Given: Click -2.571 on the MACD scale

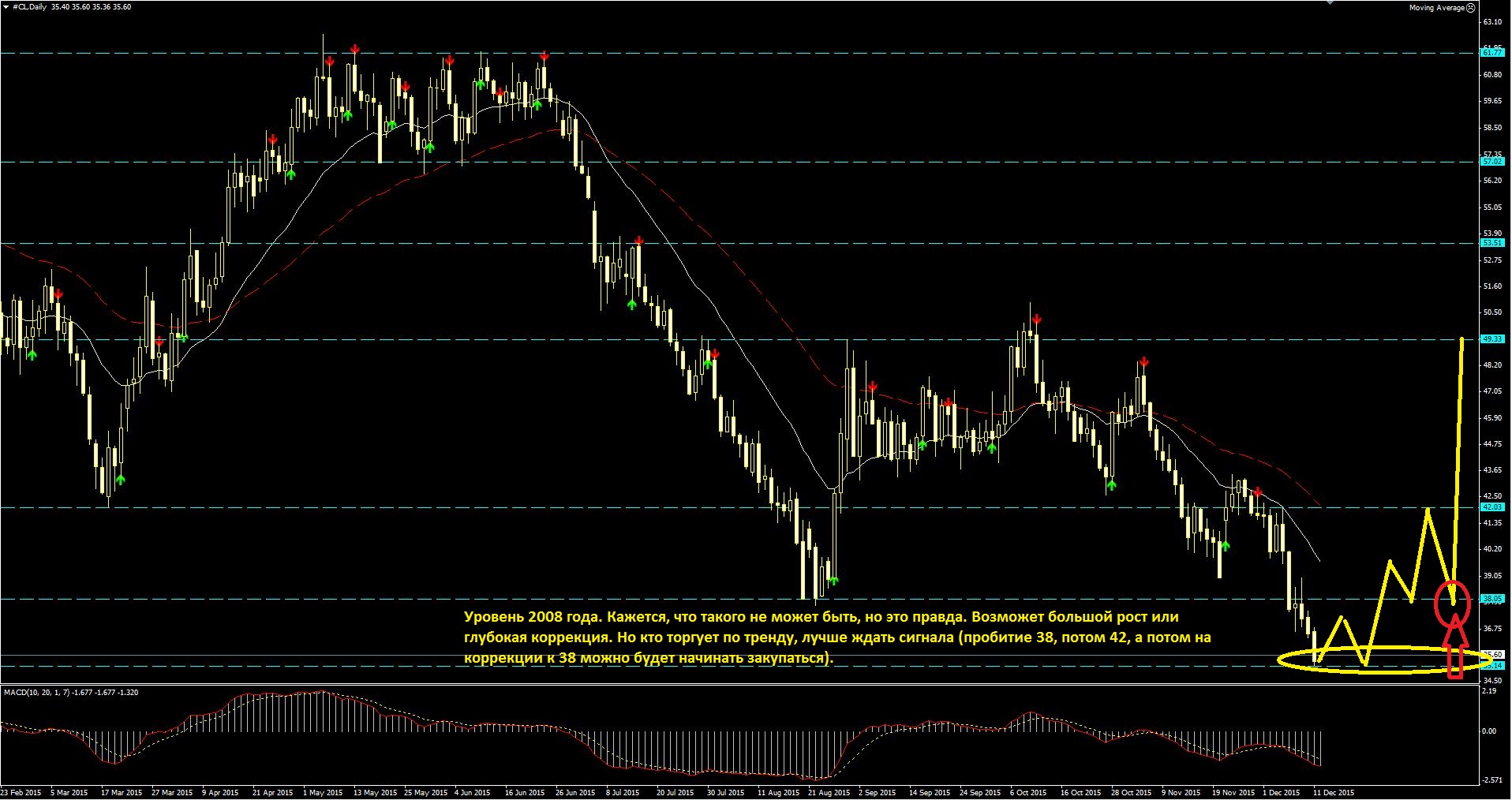Looking at the screenshot, I should coord(1491,780).
